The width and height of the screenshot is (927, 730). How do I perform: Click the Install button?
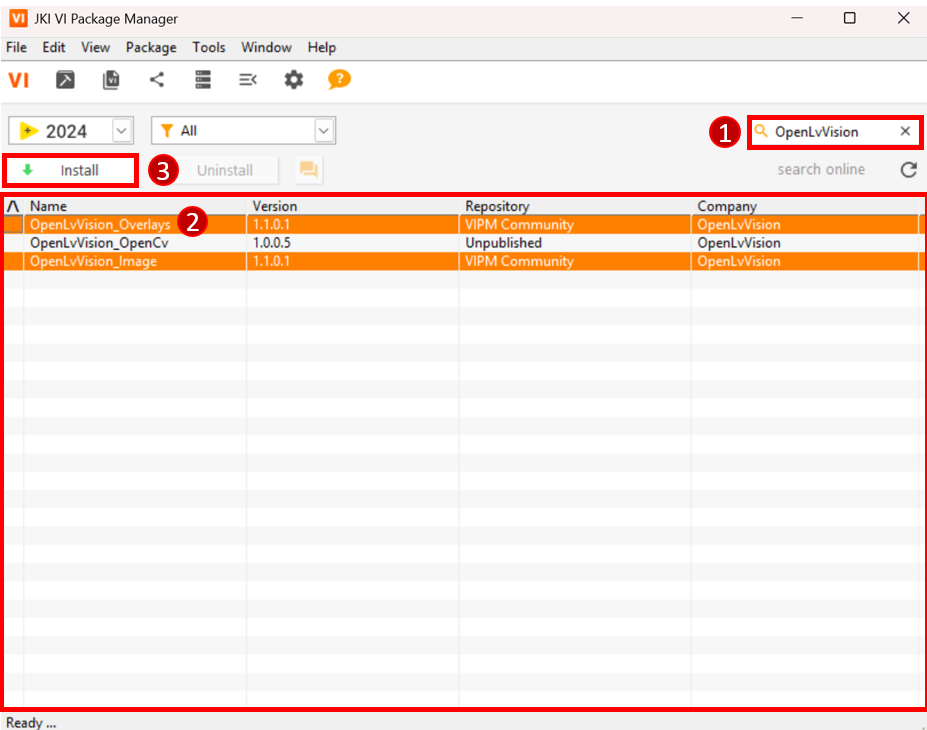click(70, 170)
